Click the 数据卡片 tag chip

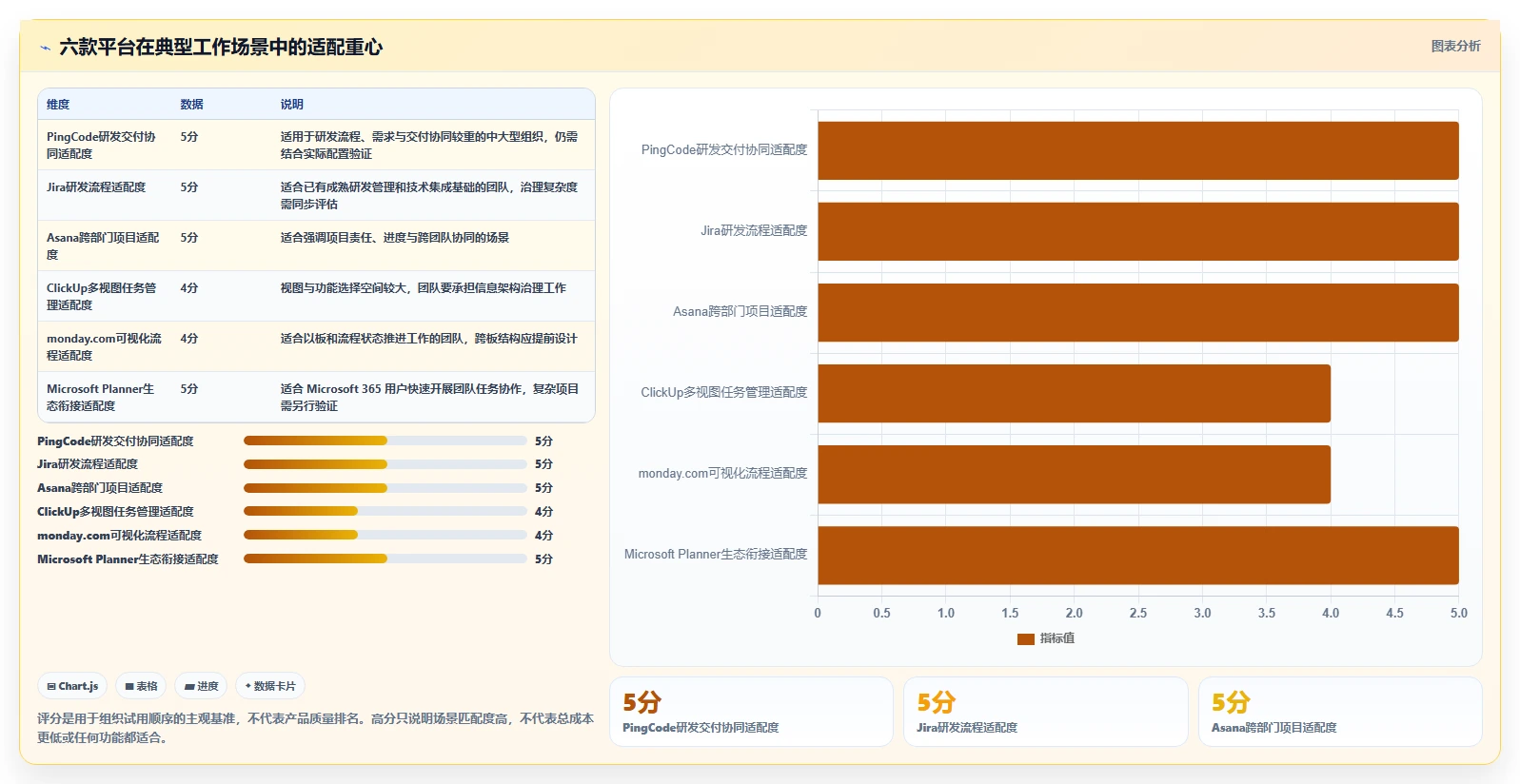click(270, 686)
